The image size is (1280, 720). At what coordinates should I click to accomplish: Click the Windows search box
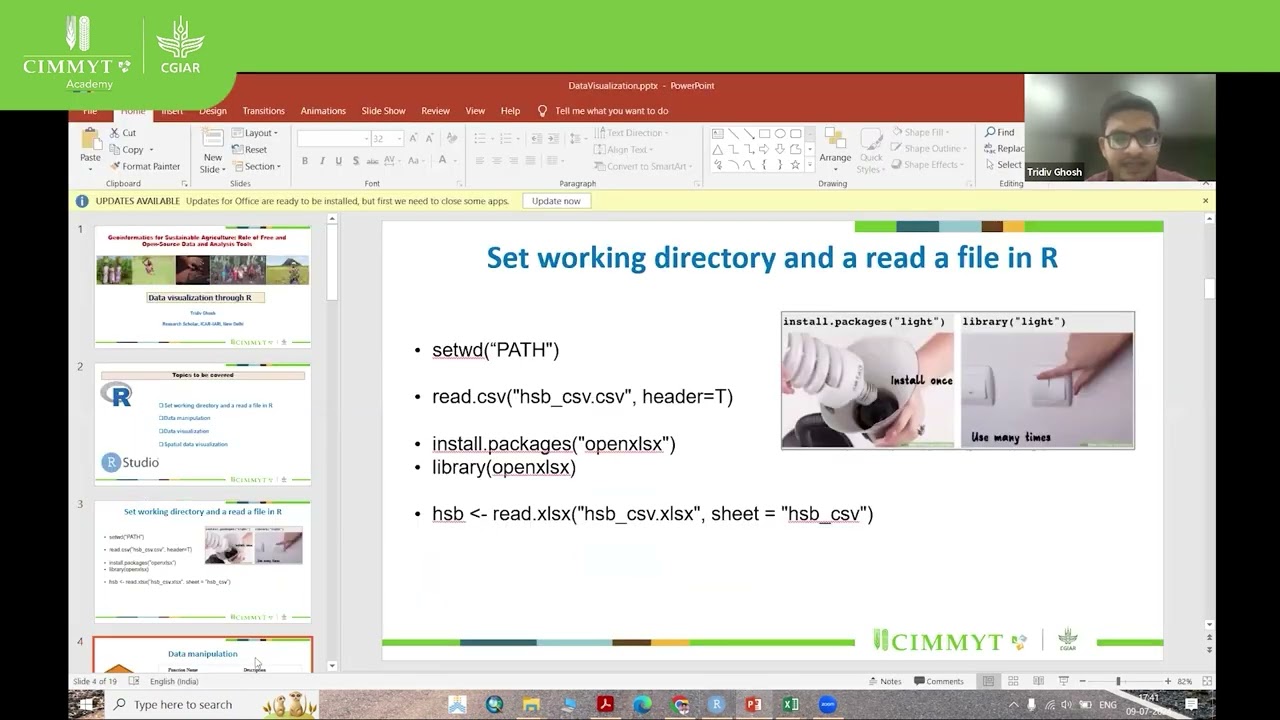click(212, 705)
